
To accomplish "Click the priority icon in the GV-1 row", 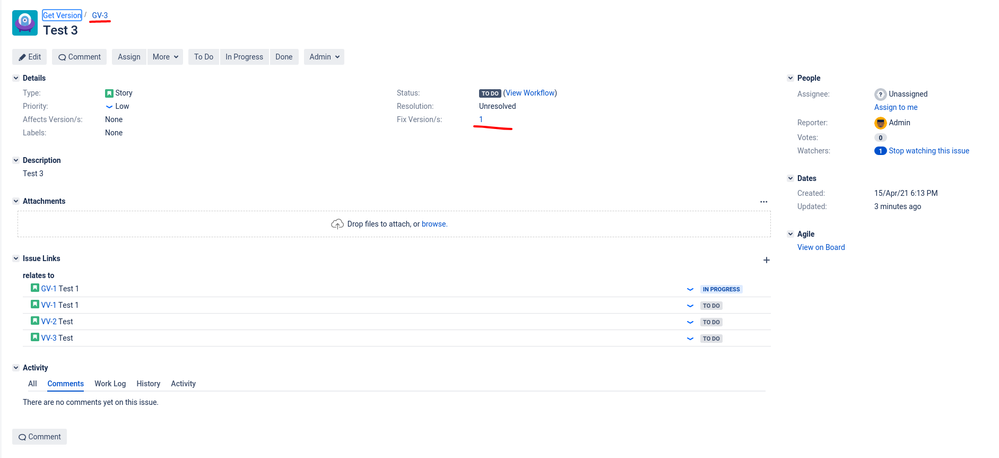I will (690, 289).
